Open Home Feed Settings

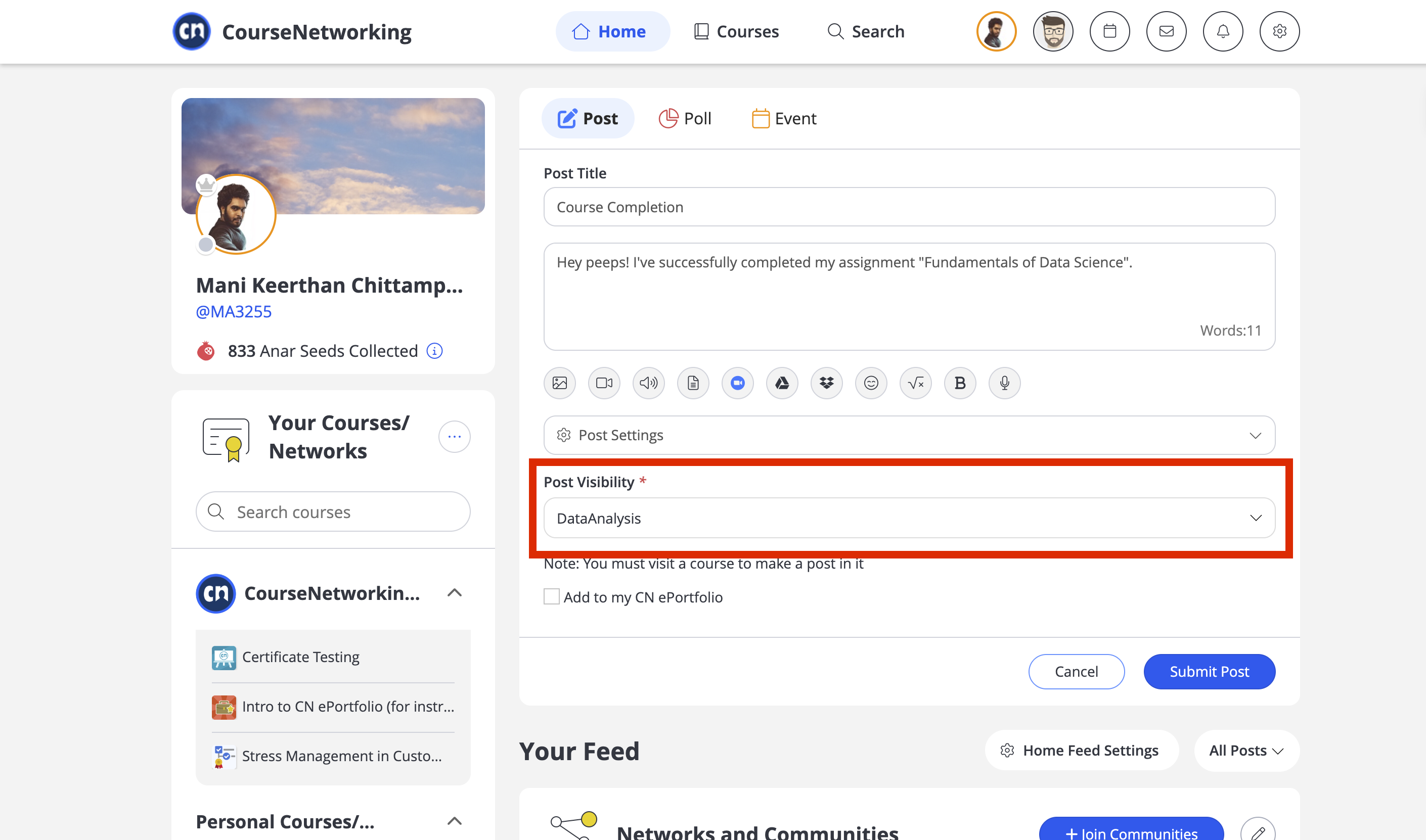(x=1081, y=751)
